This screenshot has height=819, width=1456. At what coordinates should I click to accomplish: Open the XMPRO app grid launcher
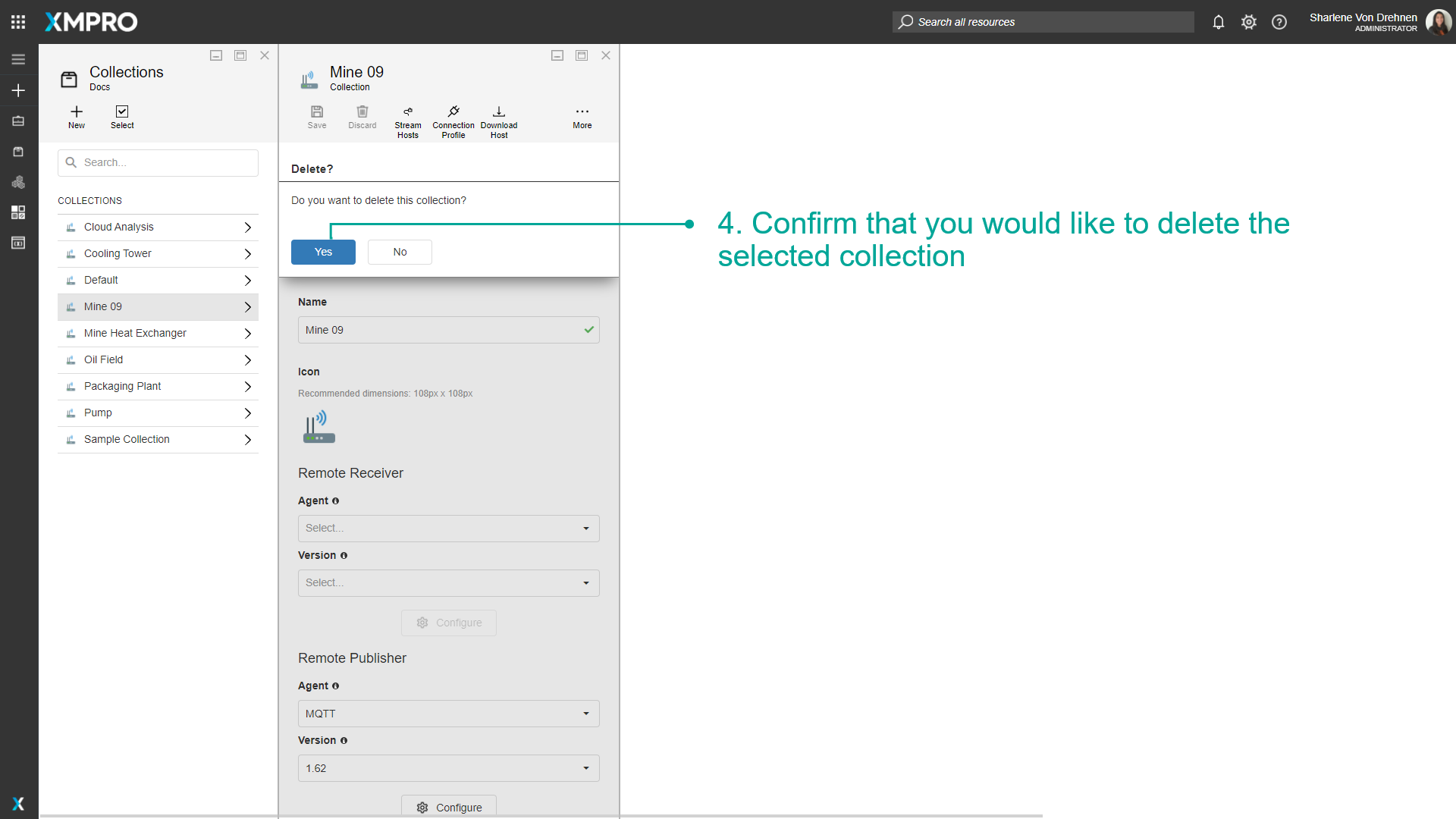click(x=17, y=21)
